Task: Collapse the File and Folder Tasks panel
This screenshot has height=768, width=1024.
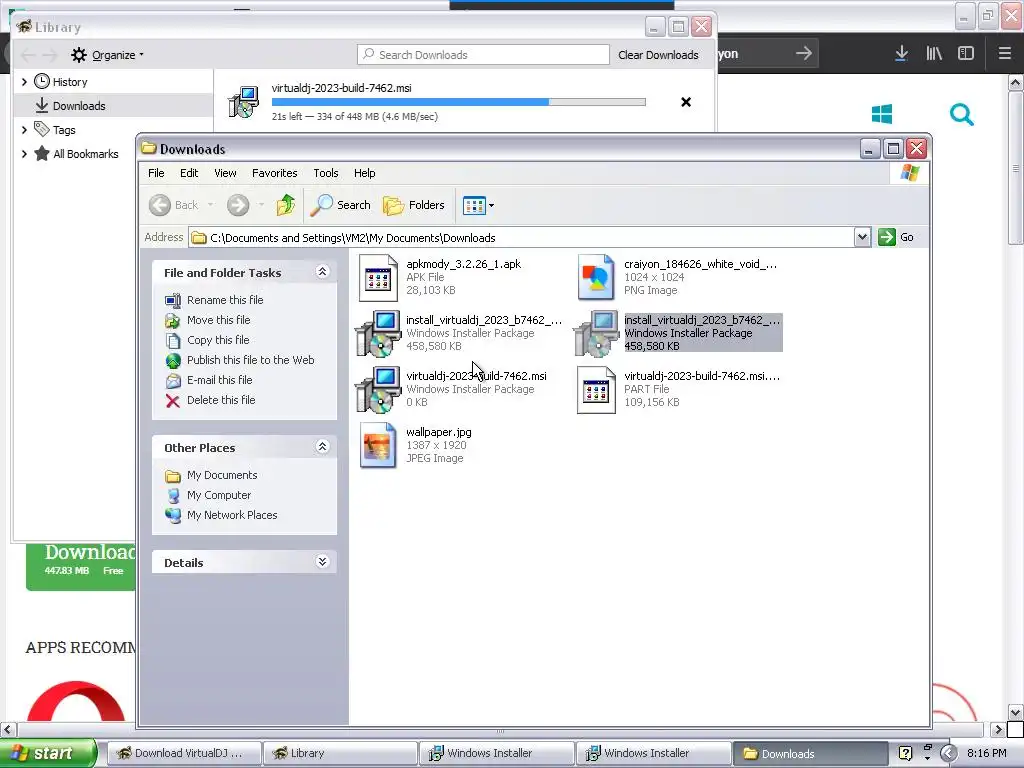Action: click(322, 272)
